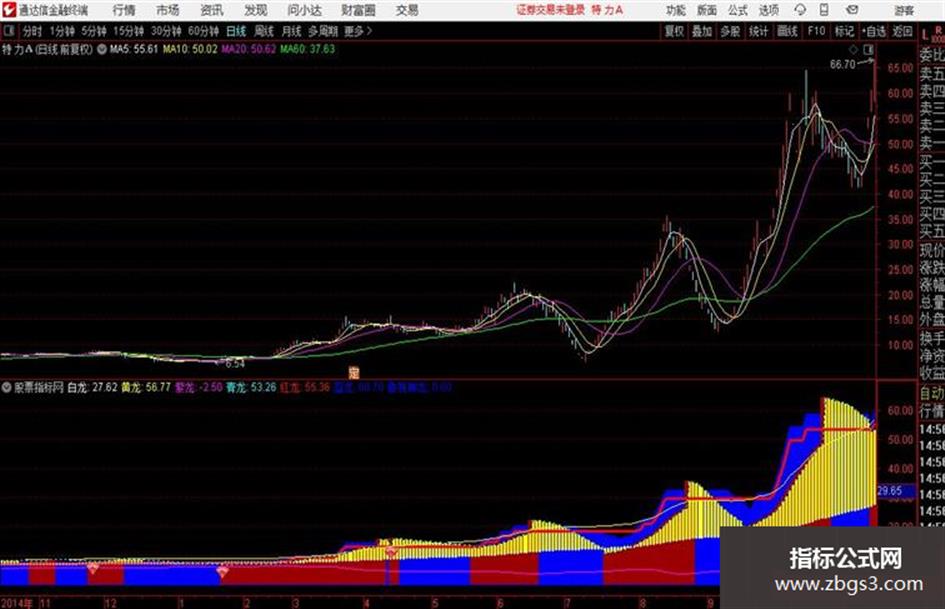This screenshot has width=945, height=609.
Task: Click the 返回 button
Action: pyautogui.click(x=902, y=31)
